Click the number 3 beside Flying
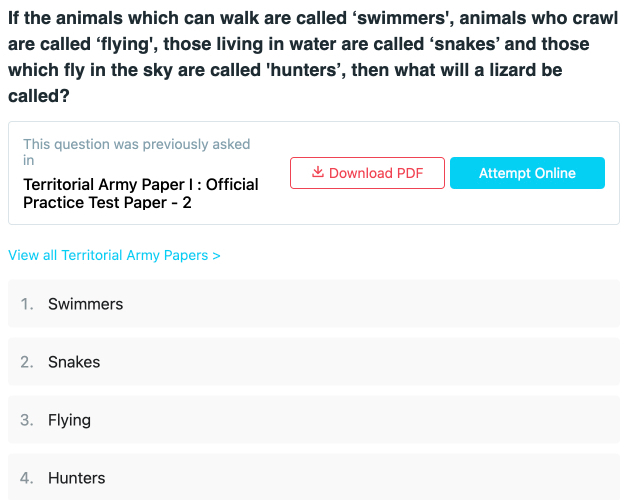Viewport: 631px width, 500px height. click(x=27, y=420)
